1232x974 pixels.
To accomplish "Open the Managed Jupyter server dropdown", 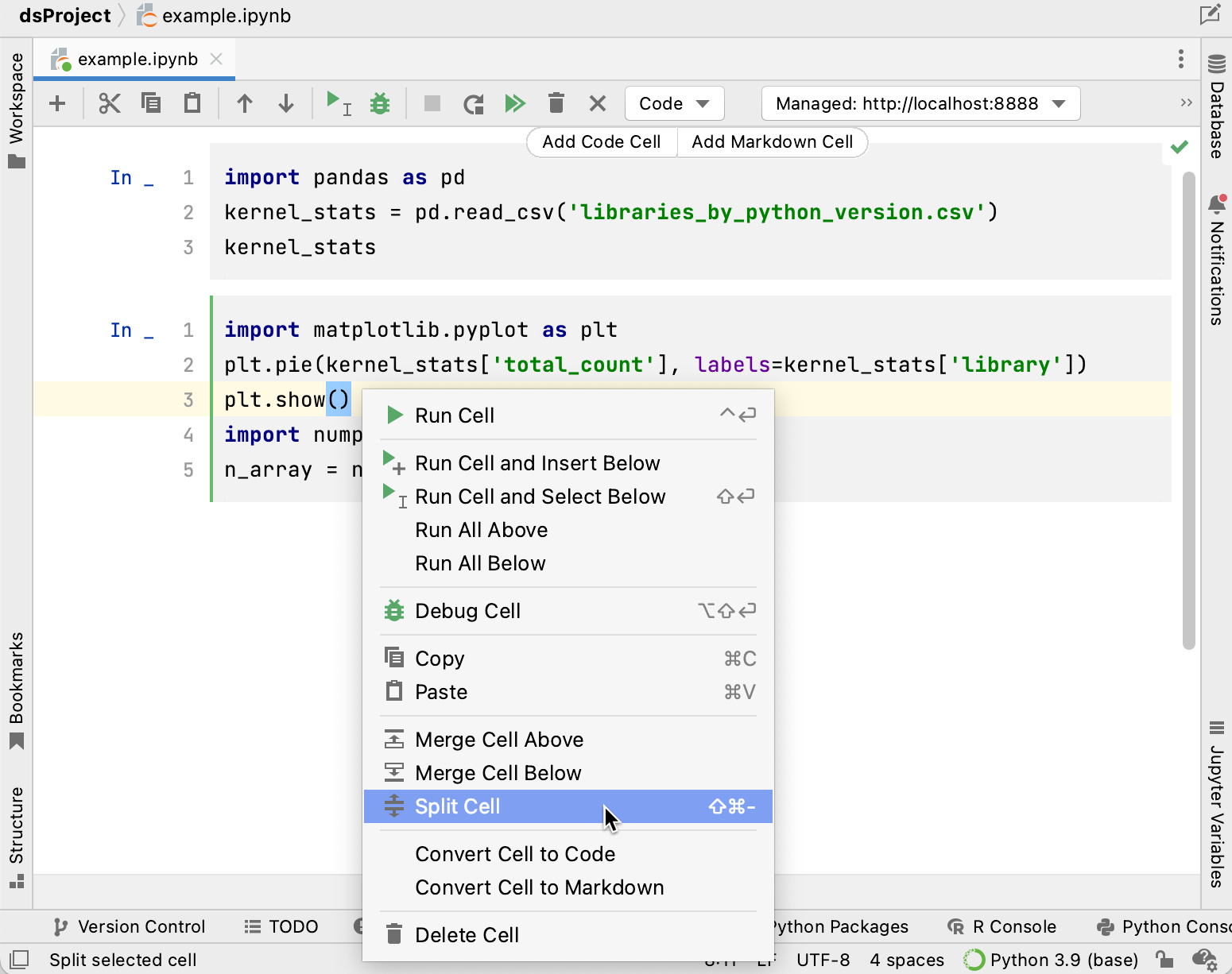I will 920,102.
